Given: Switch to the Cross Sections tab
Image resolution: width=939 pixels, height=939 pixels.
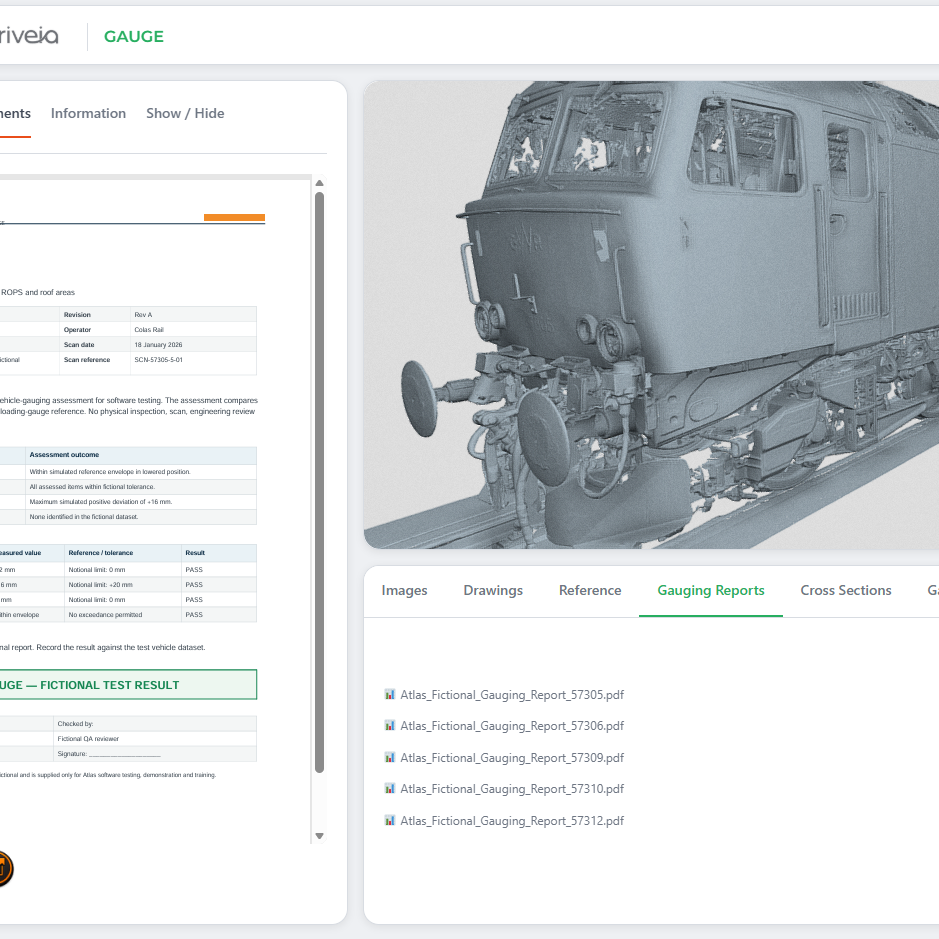Looking at the screenshot, I should (x=846, y=590).
